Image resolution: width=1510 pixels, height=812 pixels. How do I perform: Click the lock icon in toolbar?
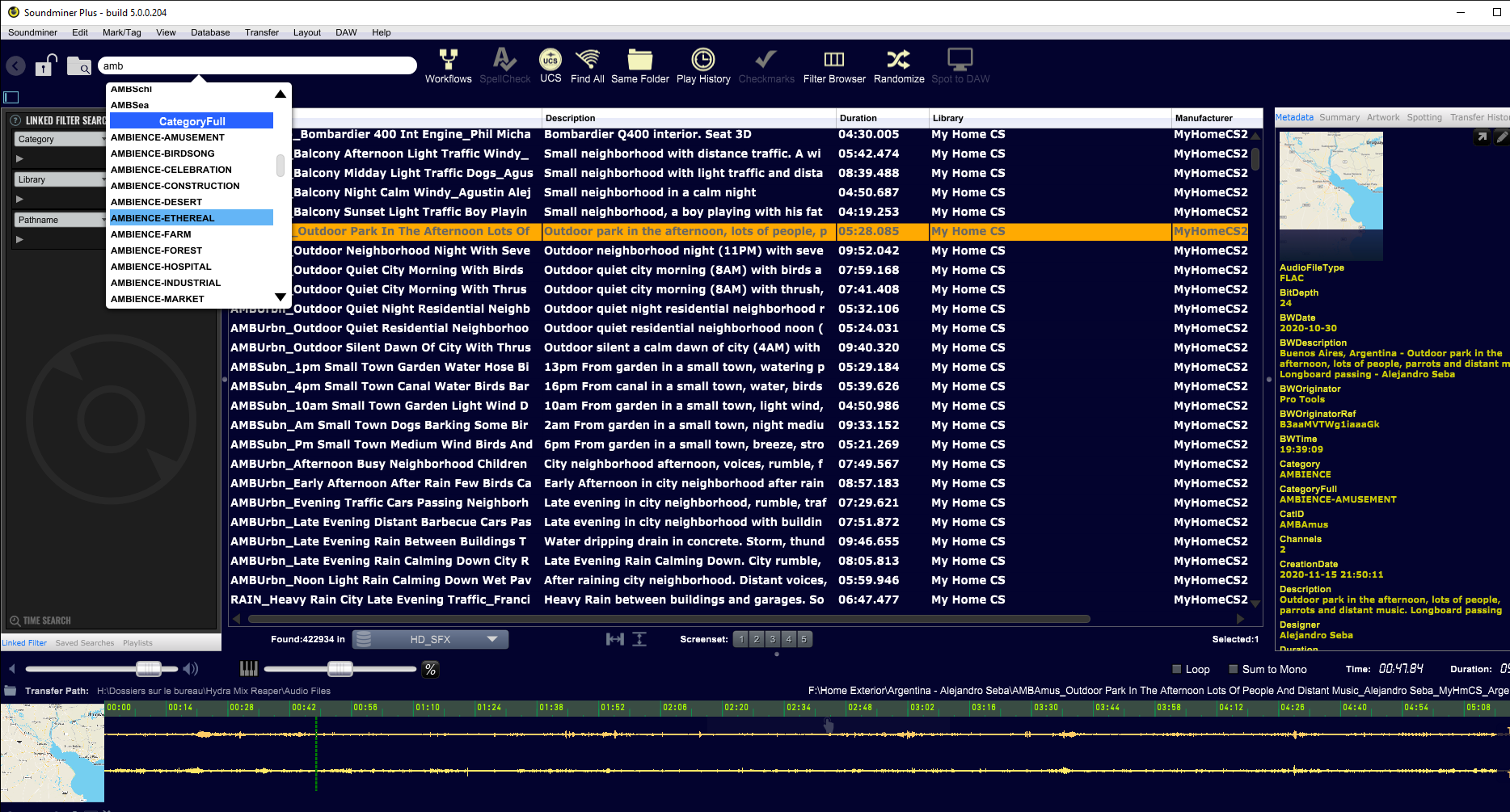point(45,65)
